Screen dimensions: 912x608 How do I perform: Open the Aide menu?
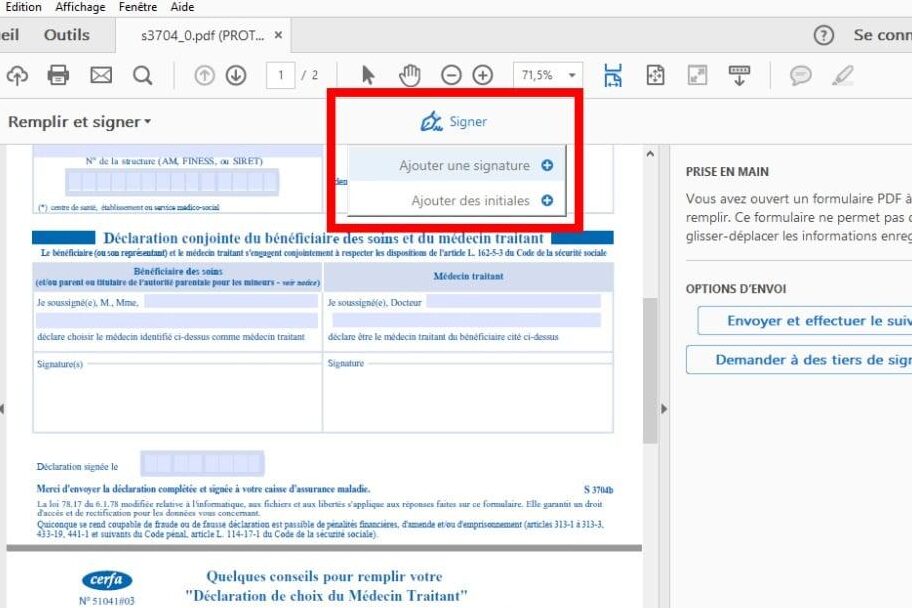pyautogui.click(x=183, y=7)
